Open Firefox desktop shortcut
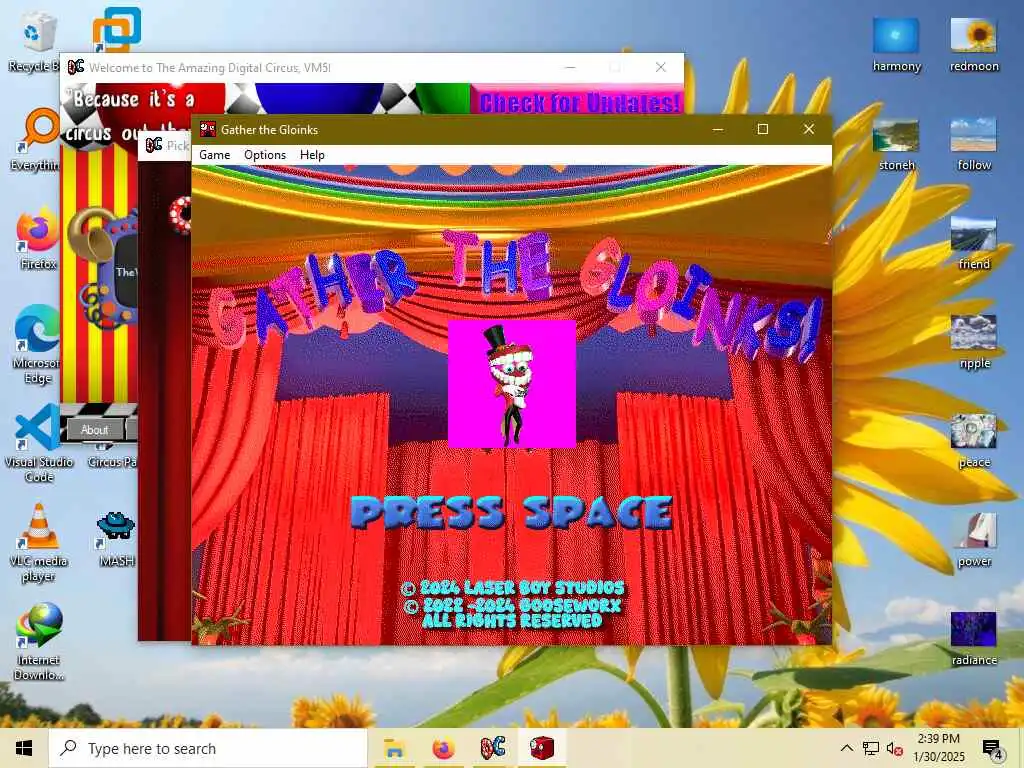This screenshot has height=768, width=1024. [x=37, y=238]
